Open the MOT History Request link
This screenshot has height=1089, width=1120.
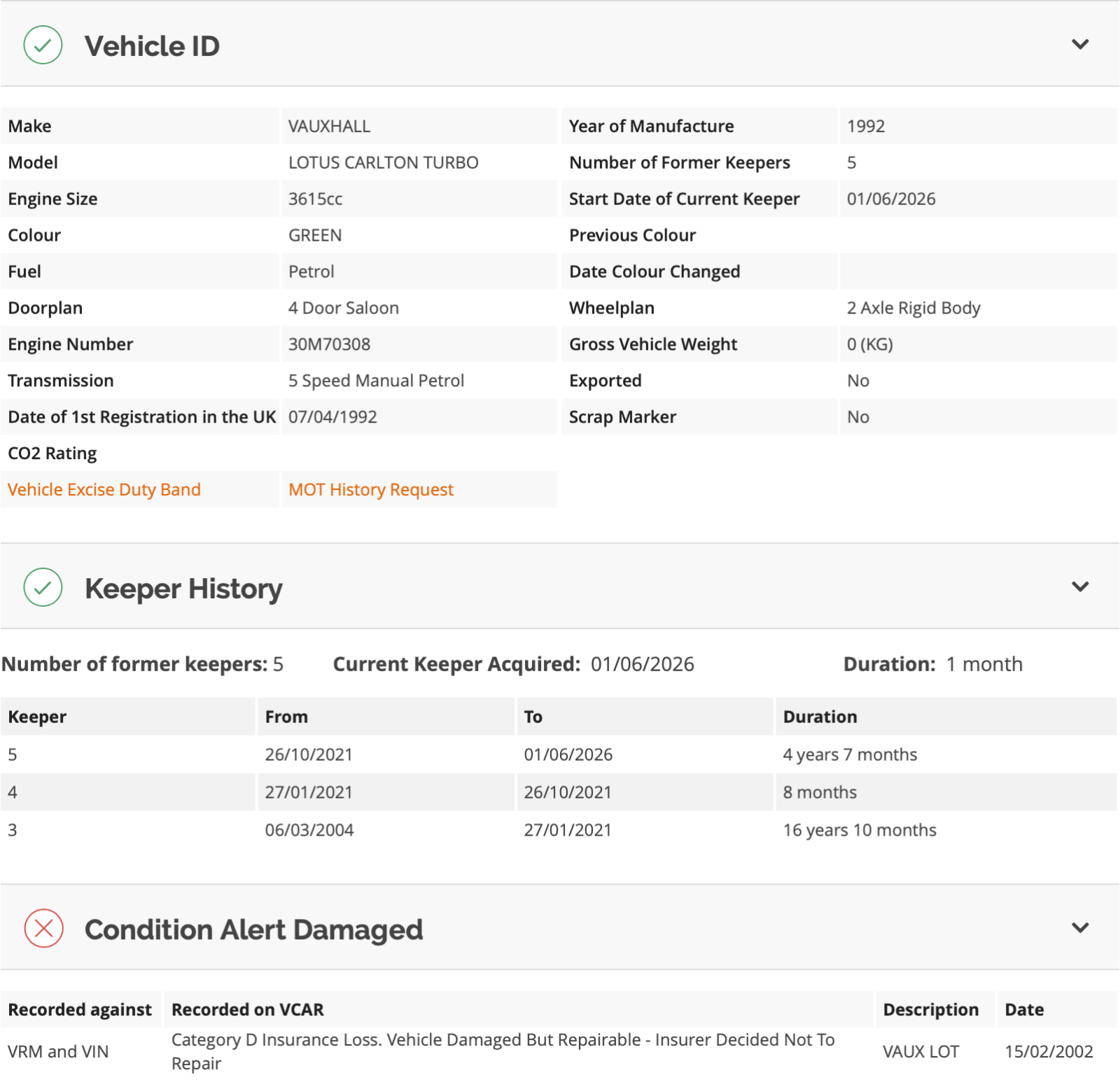click(371, 489)
